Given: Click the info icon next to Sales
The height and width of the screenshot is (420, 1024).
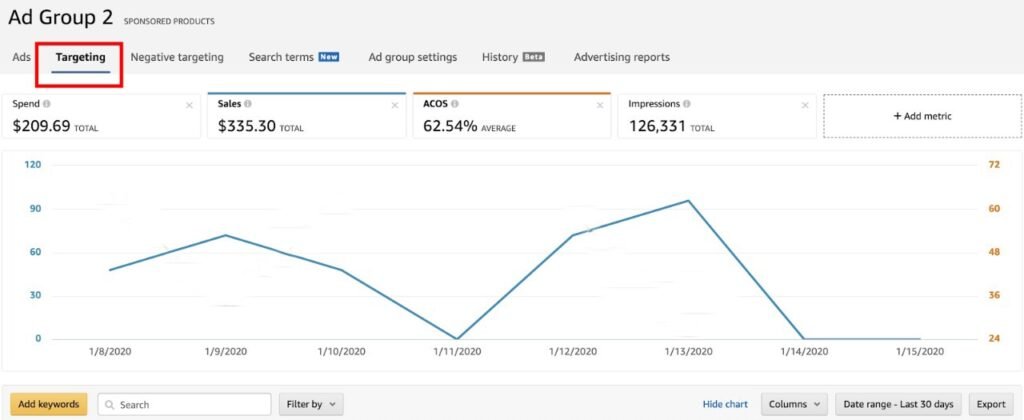Looking at the screenshot, I should (248, 104).
